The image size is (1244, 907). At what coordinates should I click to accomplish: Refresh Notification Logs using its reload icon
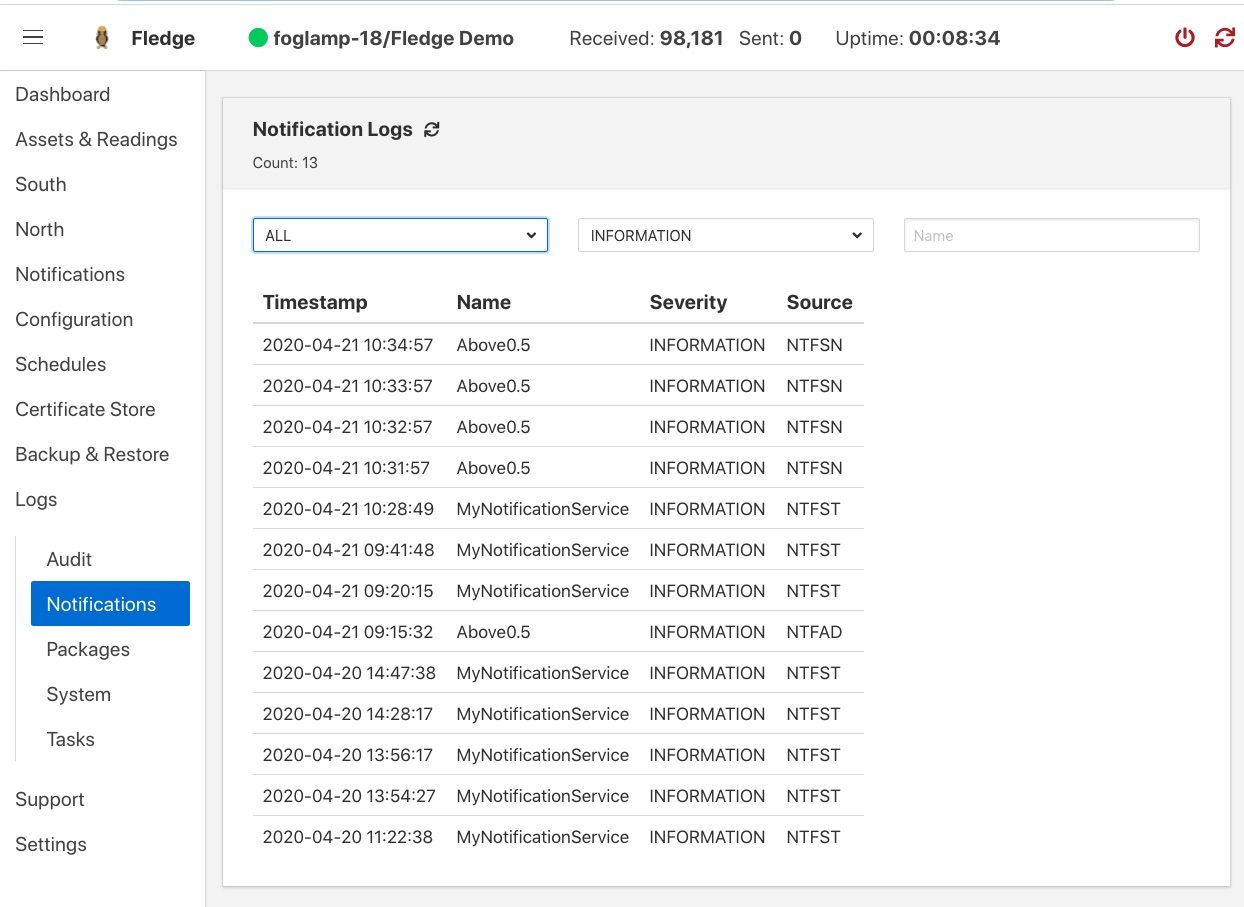point(430,129)
